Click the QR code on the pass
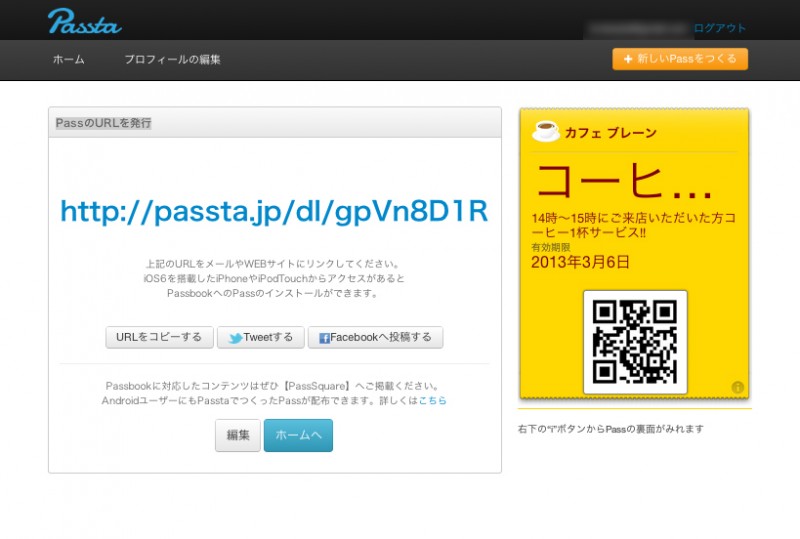800x539 pixels. [635, 342]
